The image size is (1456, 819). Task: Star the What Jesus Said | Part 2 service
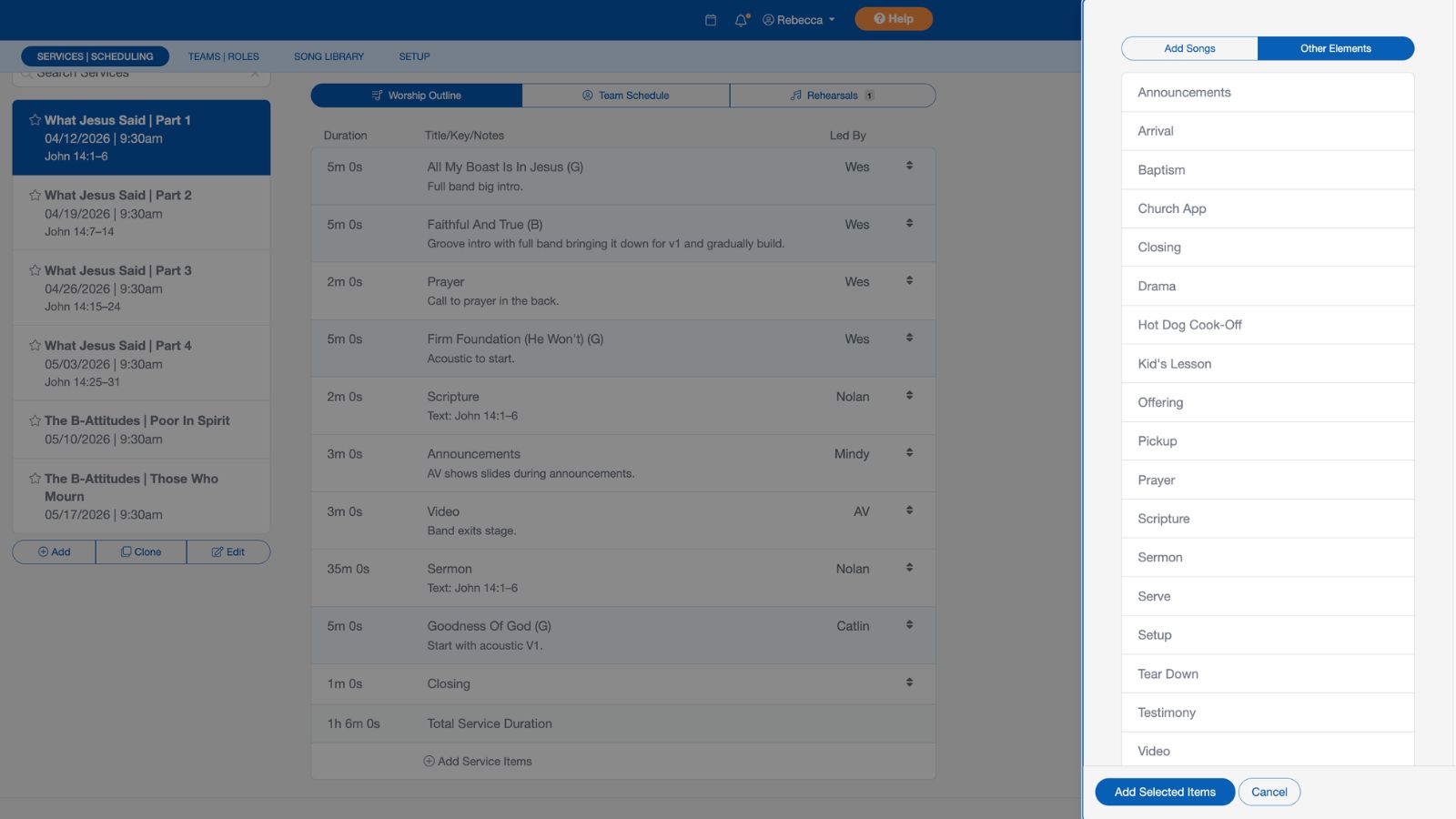coord(35,194)
